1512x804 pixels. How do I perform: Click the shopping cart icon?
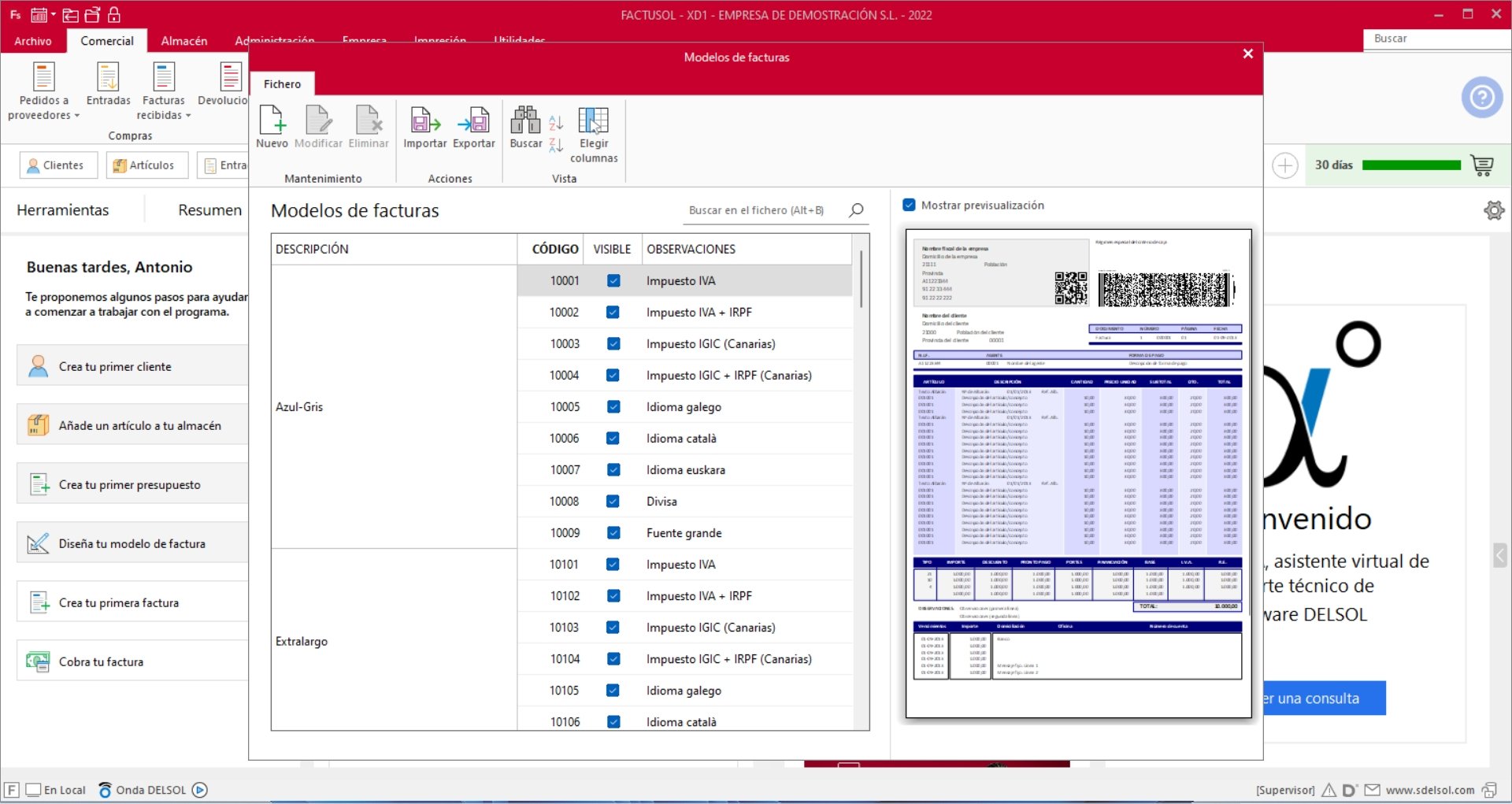tap(1482, 165)
